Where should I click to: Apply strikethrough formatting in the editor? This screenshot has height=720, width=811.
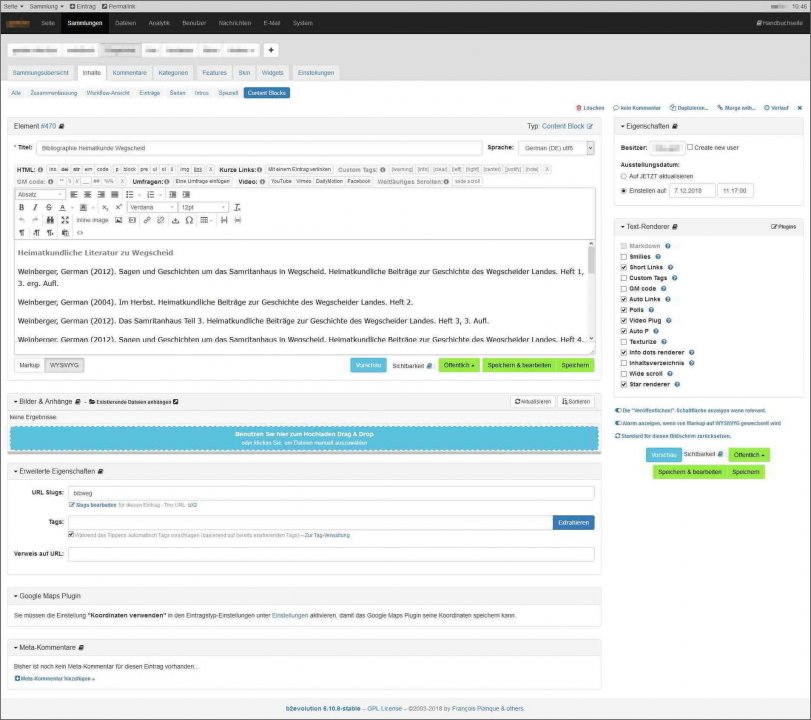(49, 207)
